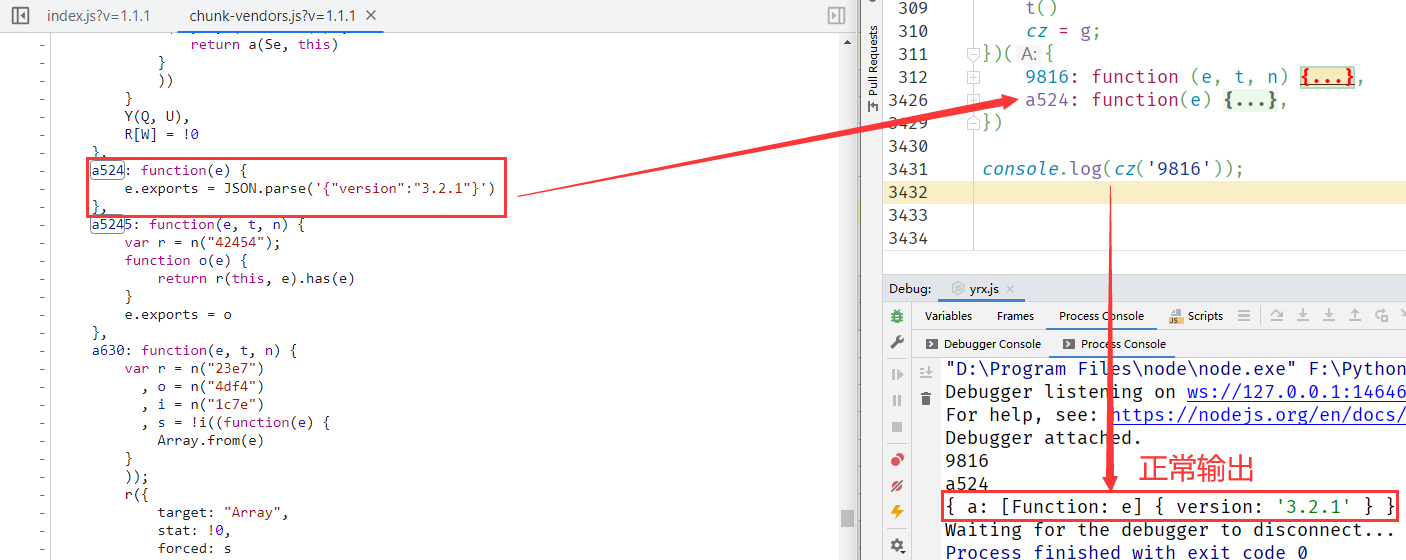The width and height of the screenshot is (1406, 560).
Task: Click the lightning bolt icon in debug sidebar
Action: (x=897, y=512)
